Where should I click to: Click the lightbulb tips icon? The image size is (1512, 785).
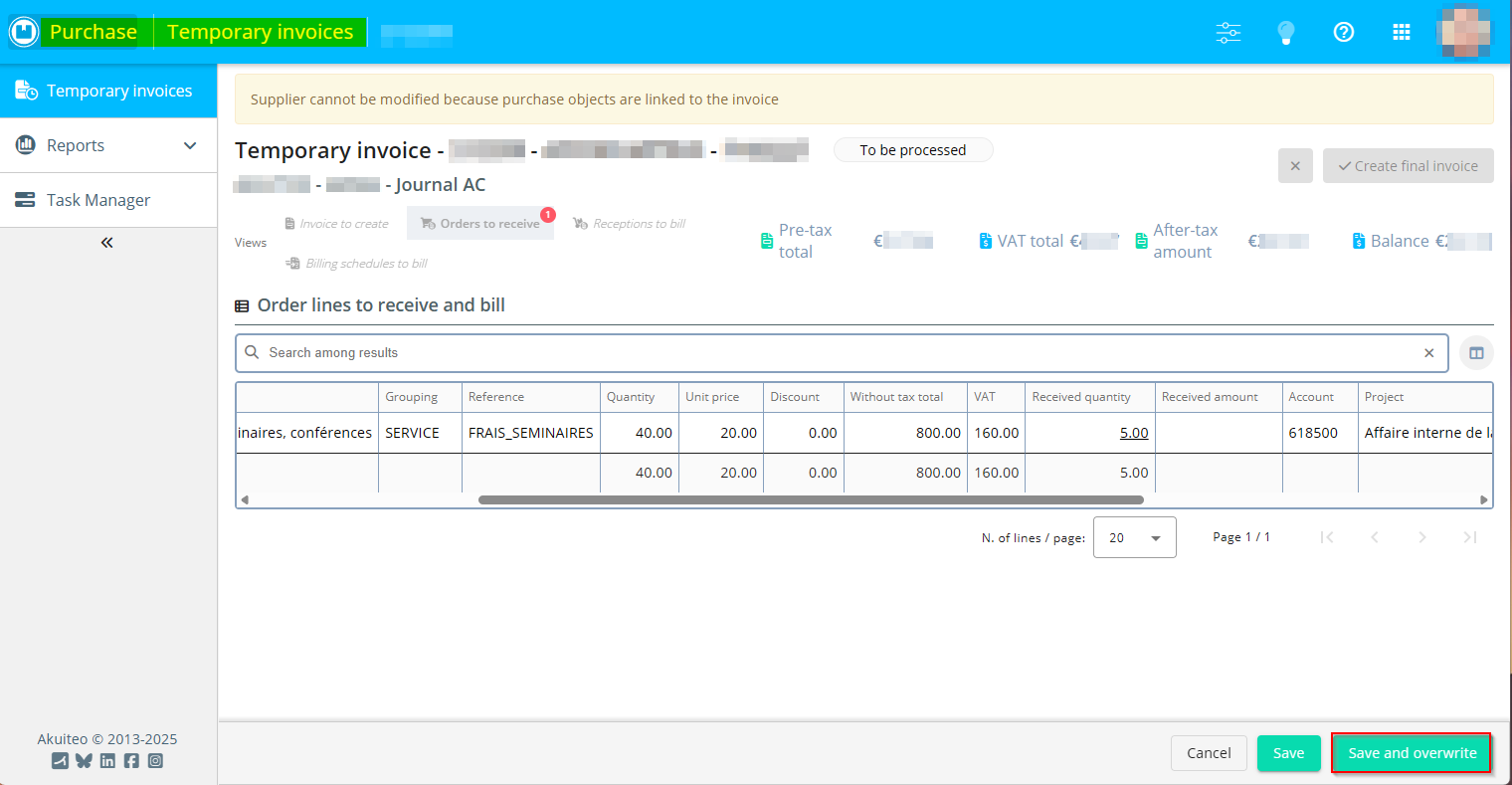(x=1286, y=32)
